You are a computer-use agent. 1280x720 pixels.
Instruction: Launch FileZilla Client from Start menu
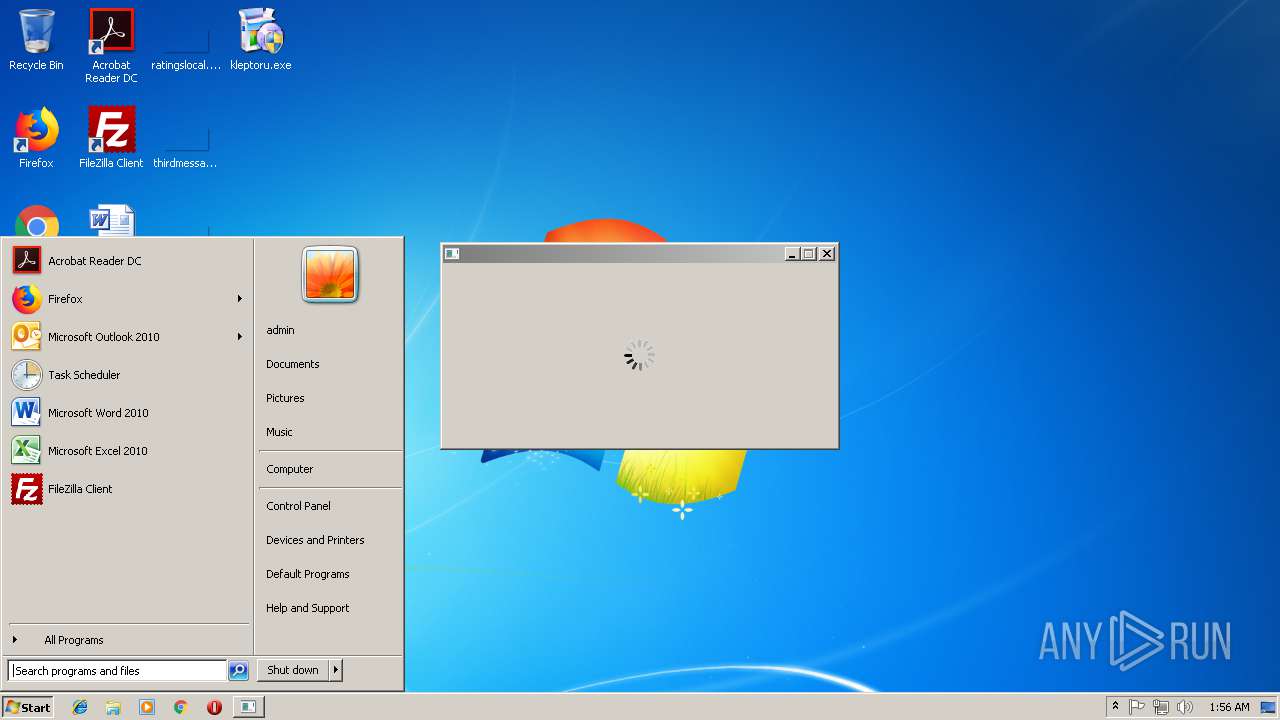coord(127,489)
